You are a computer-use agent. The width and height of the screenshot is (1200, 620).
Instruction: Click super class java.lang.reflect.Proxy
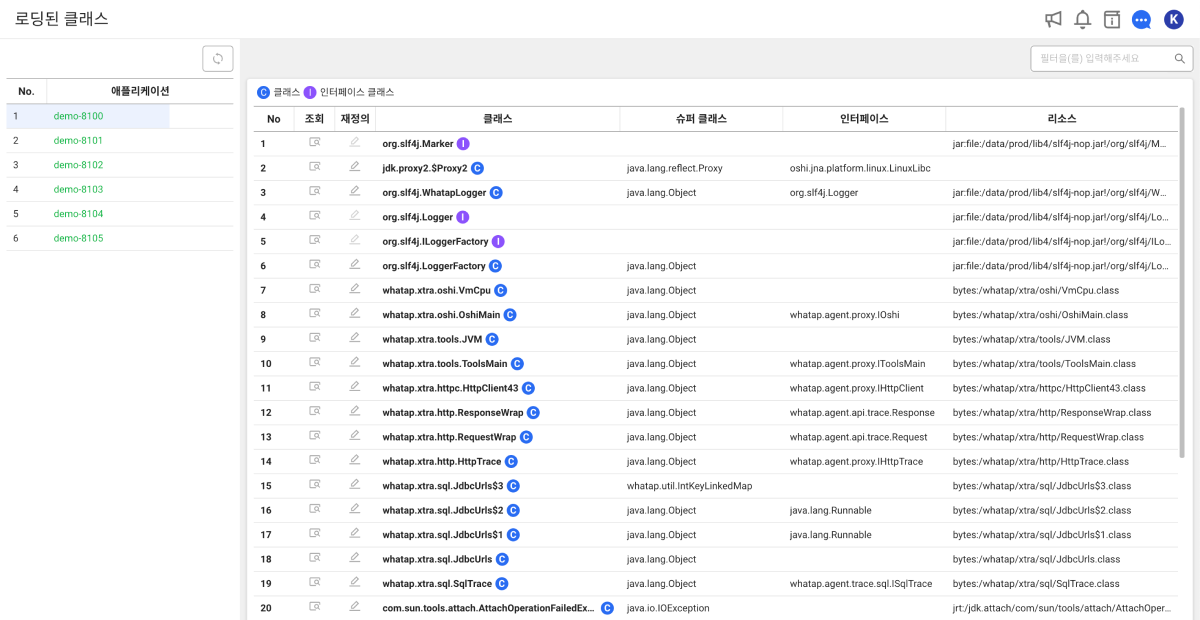[675, 168]
